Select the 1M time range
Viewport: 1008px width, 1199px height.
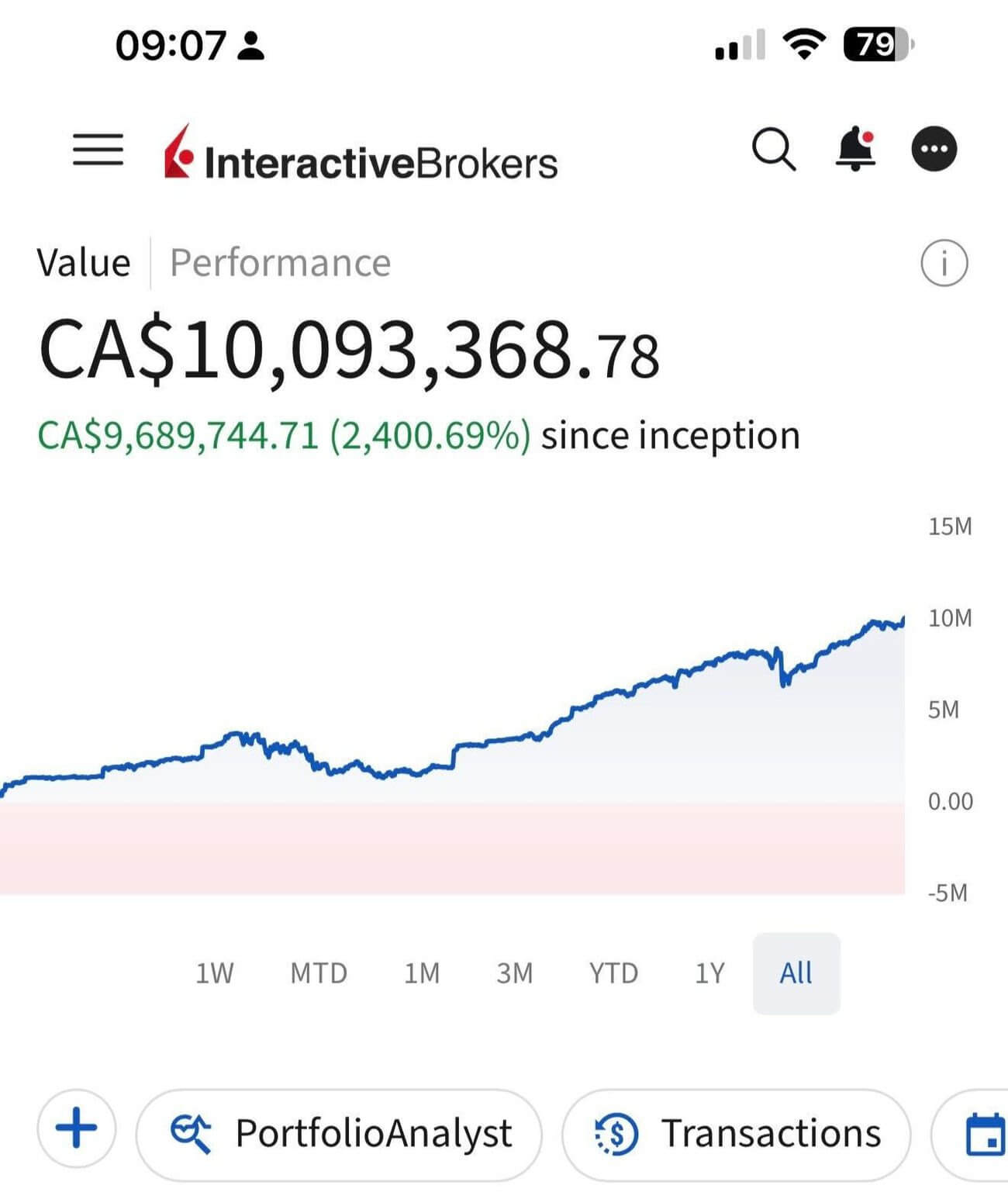click(x=422, y=973)
